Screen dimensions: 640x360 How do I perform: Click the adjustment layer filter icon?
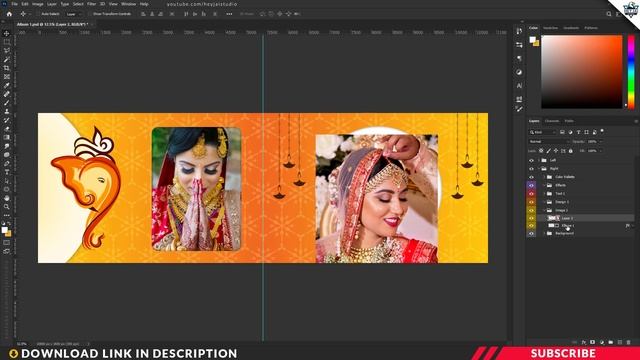pyautogui.click(x=570, y=132)
